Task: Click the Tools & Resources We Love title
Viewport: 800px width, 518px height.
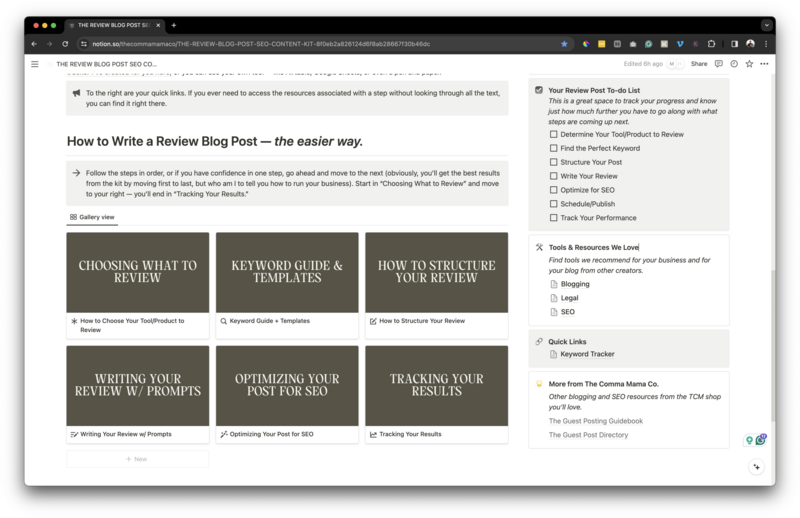Action: coord(593,247)
